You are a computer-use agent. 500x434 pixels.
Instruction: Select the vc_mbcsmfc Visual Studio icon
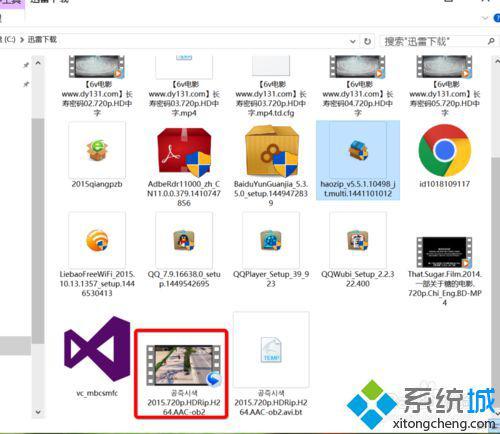click(x=97, y=349)
